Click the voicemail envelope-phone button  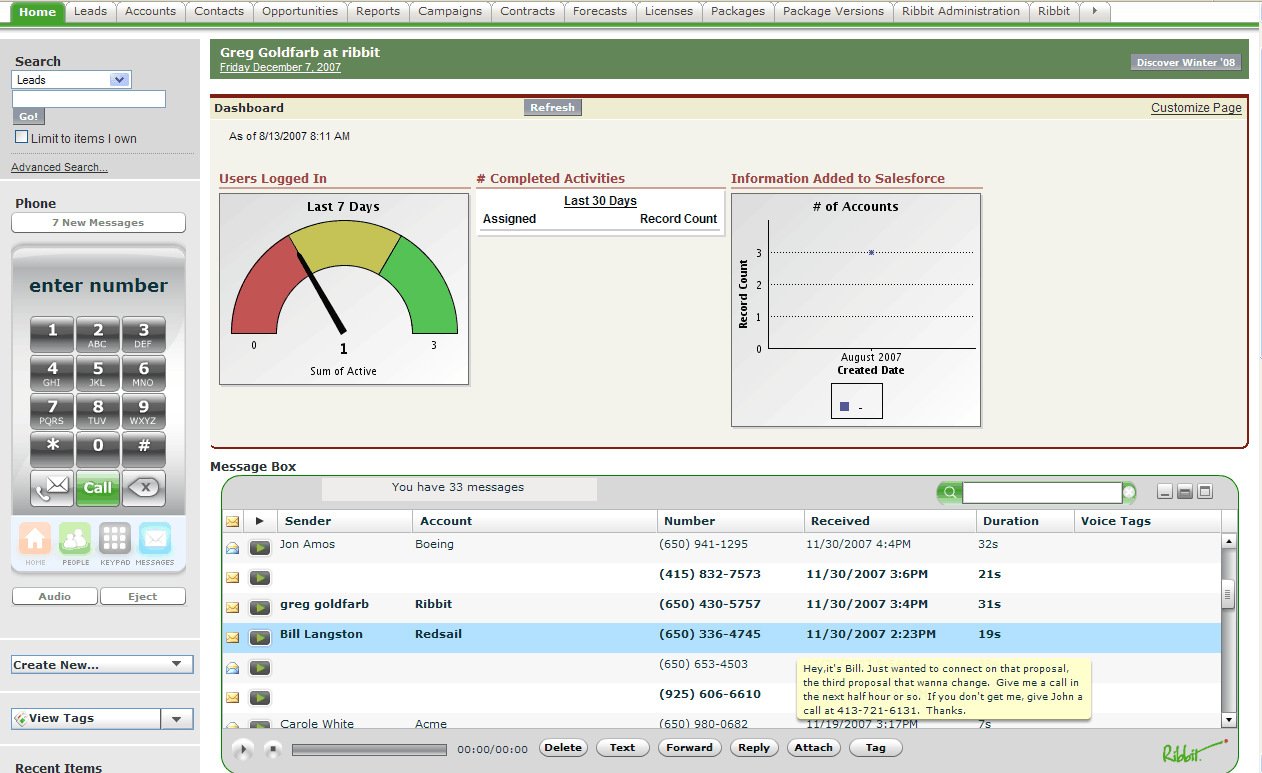pyautogui.click(x=52, y=488)
